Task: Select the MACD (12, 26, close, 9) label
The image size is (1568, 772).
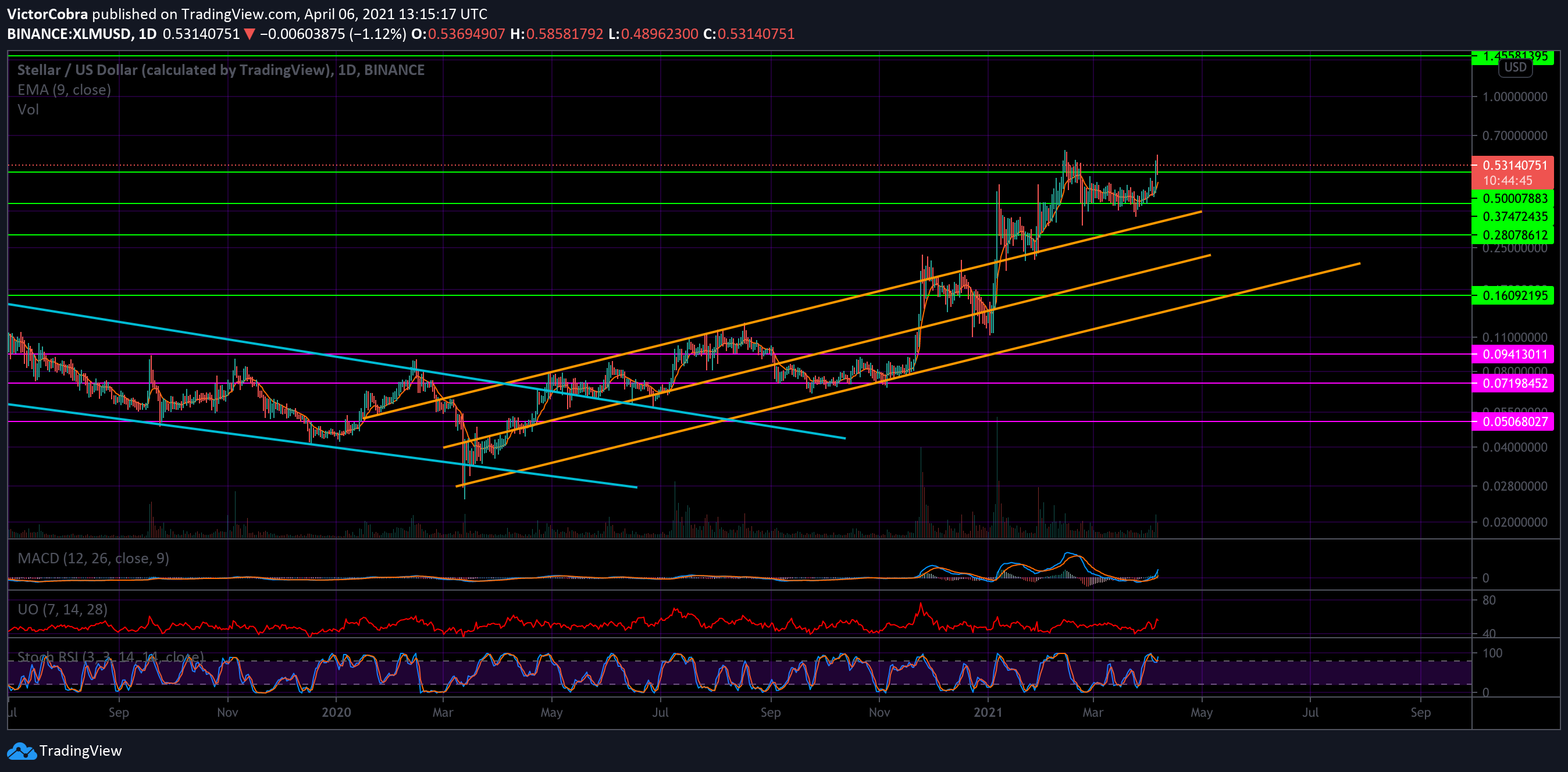Action: [93, 558]
